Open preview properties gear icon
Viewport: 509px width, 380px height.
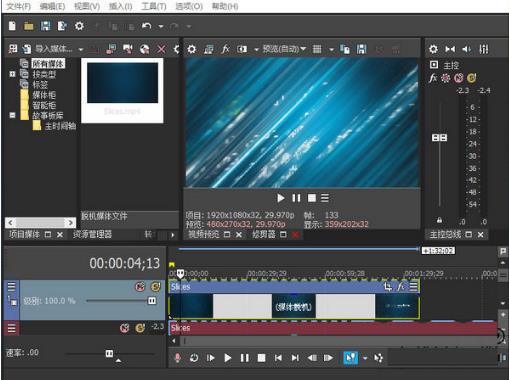(192, 49)
